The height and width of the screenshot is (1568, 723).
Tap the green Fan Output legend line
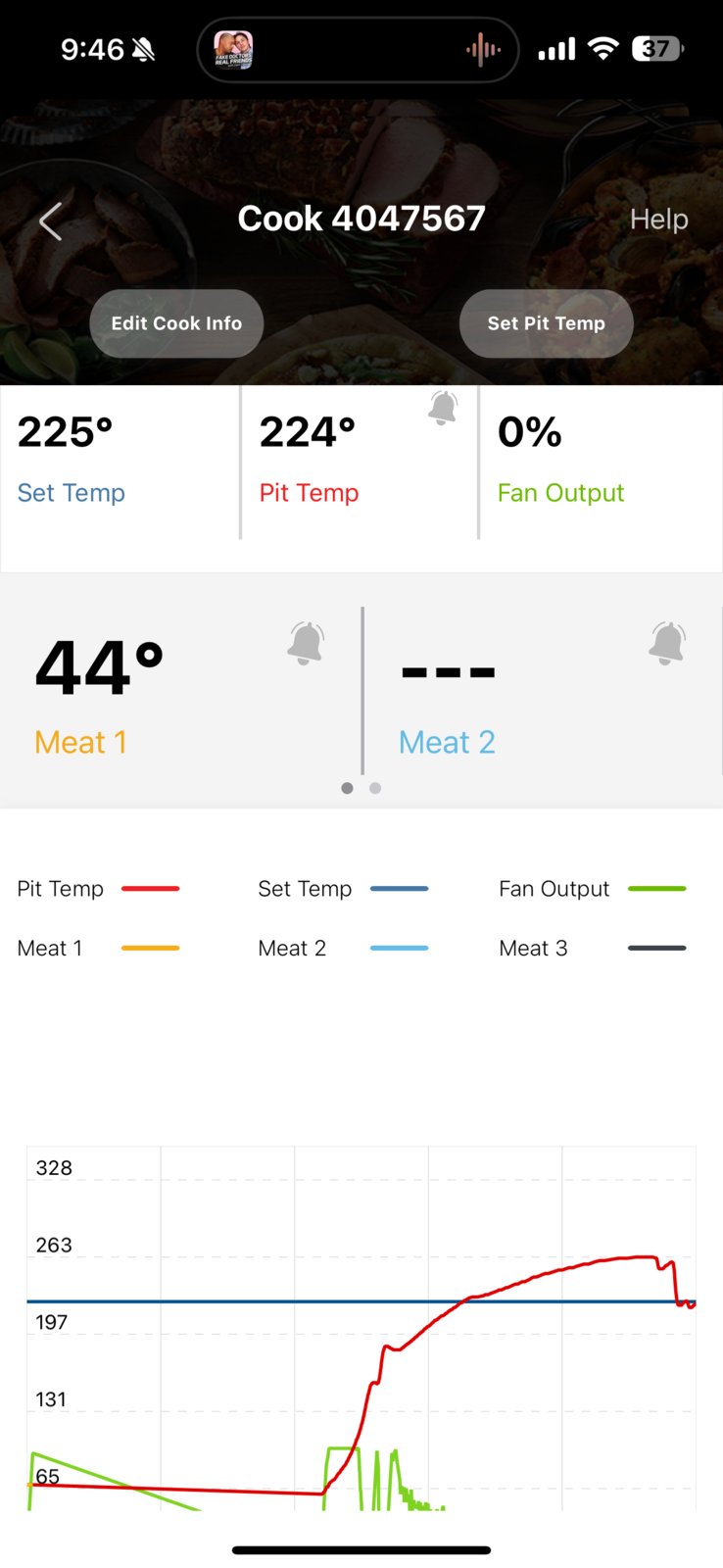pos(656,889)
